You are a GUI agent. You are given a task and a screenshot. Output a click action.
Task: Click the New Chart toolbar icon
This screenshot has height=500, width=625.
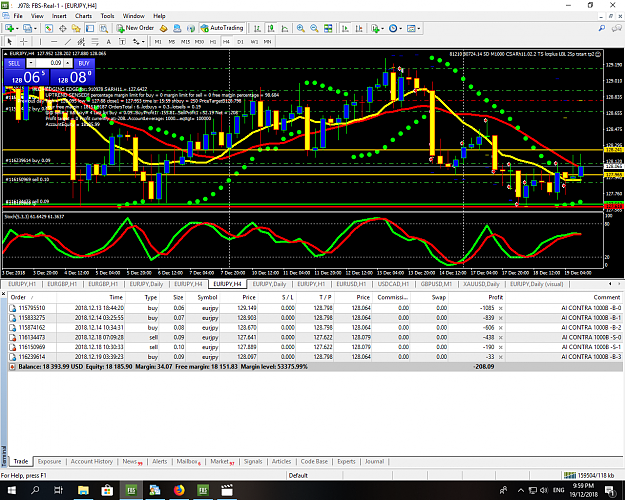pyautogui.click(x=9, y=28)
